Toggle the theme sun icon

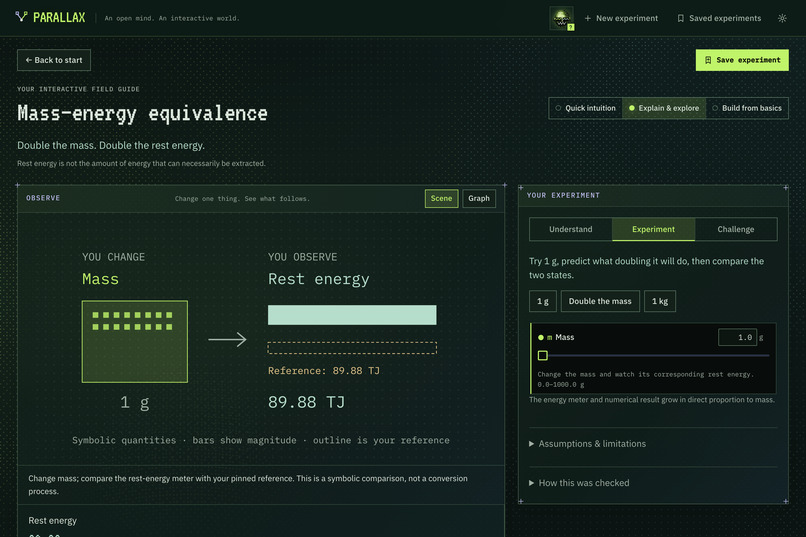tap(782, 18)
